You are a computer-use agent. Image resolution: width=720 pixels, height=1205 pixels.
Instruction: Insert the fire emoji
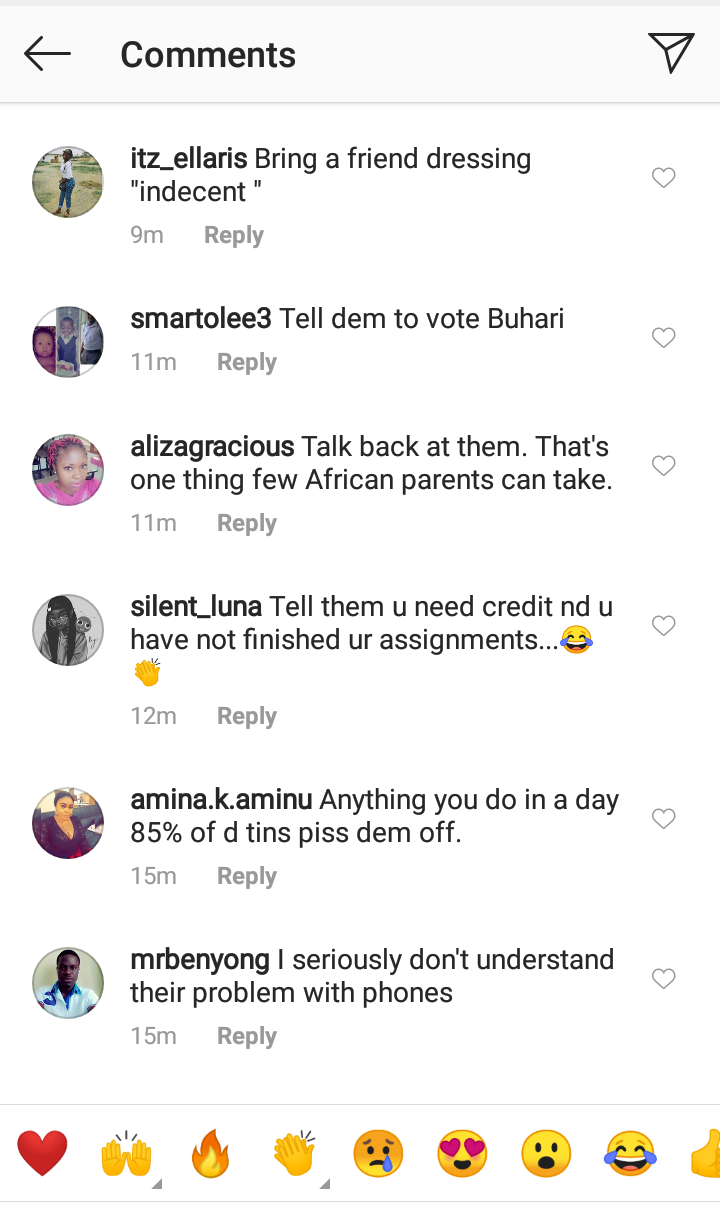(211, 1155)
